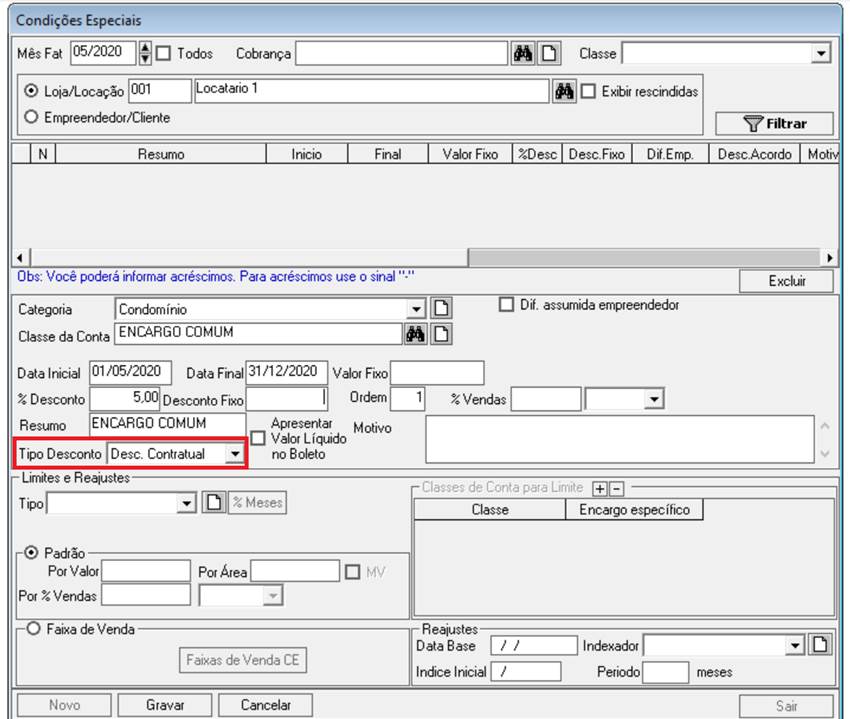Click the Resumo column header
This screenshot has width=850, height=719.
tap(161, 154)
